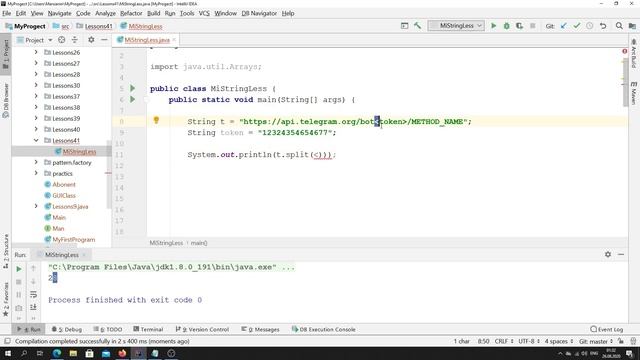Expand the Lessons30 folder
Image resolution: width=640 pixels, height=360 pixels.
[36, 85]
